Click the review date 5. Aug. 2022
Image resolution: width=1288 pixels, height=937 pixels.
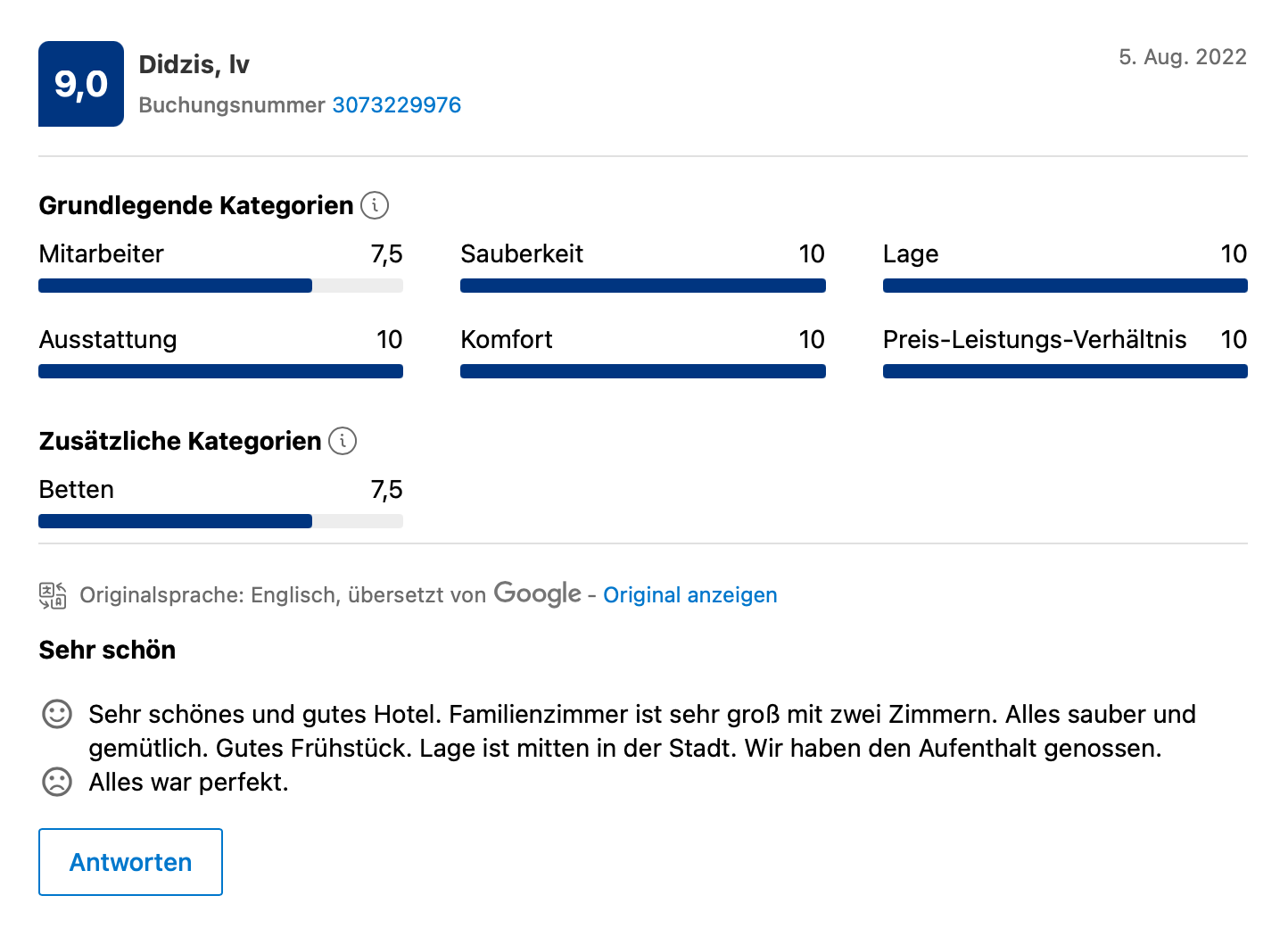click(1183, 57)
